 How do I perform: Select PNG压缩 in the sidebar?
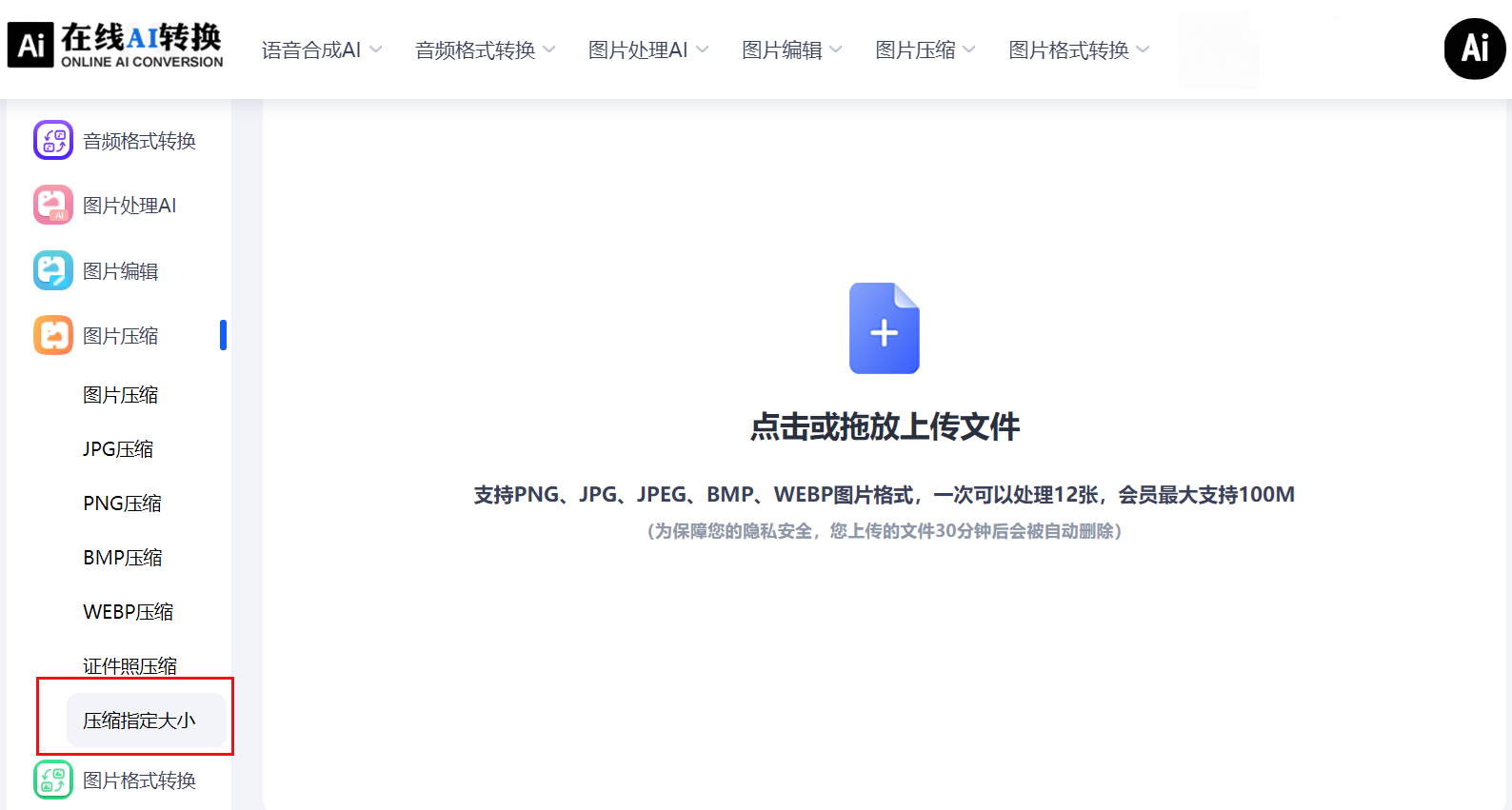coord(122,503)
